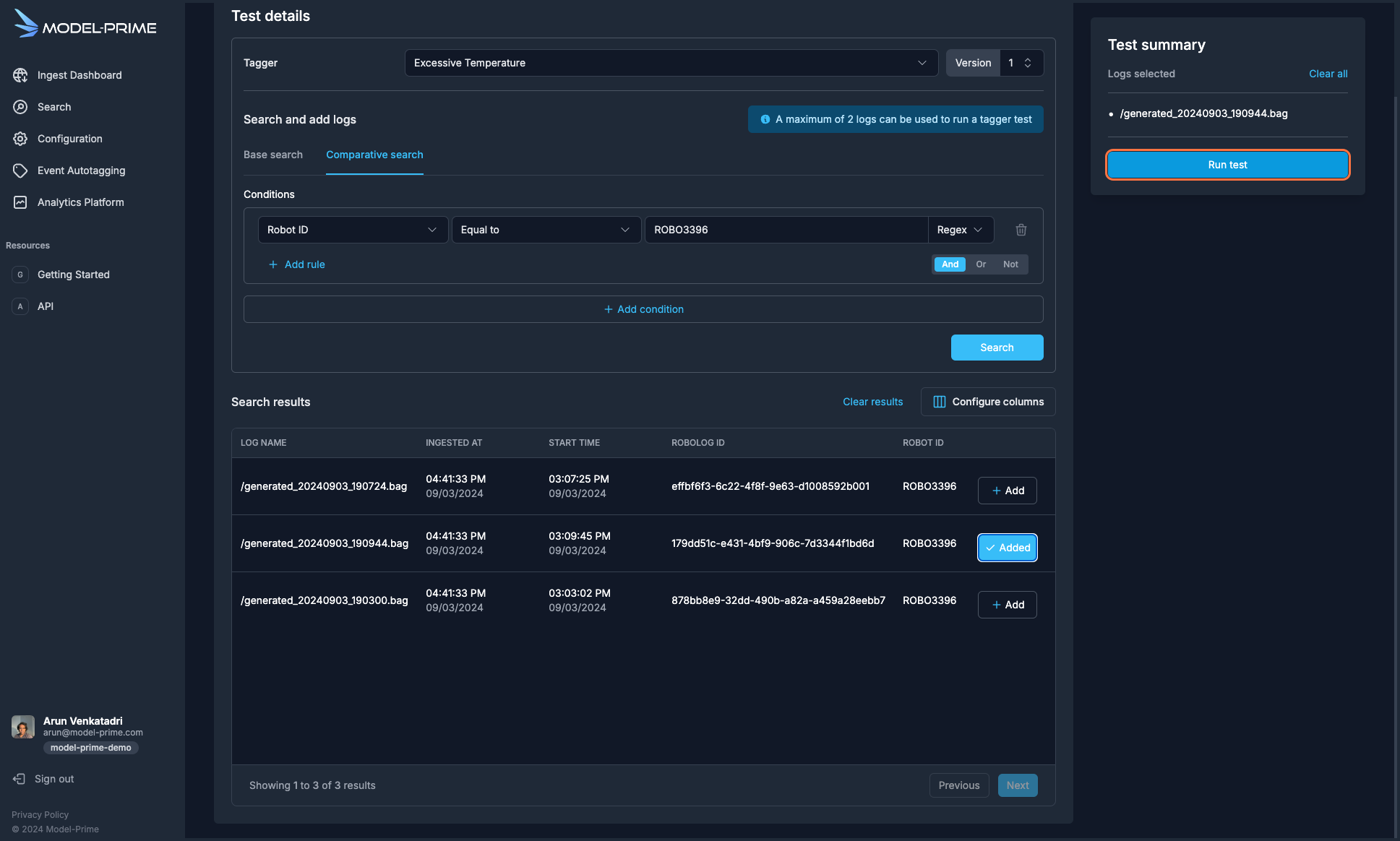Open Getting Started resource
The image size is (1400, 841).
click(x=74, y=275)
